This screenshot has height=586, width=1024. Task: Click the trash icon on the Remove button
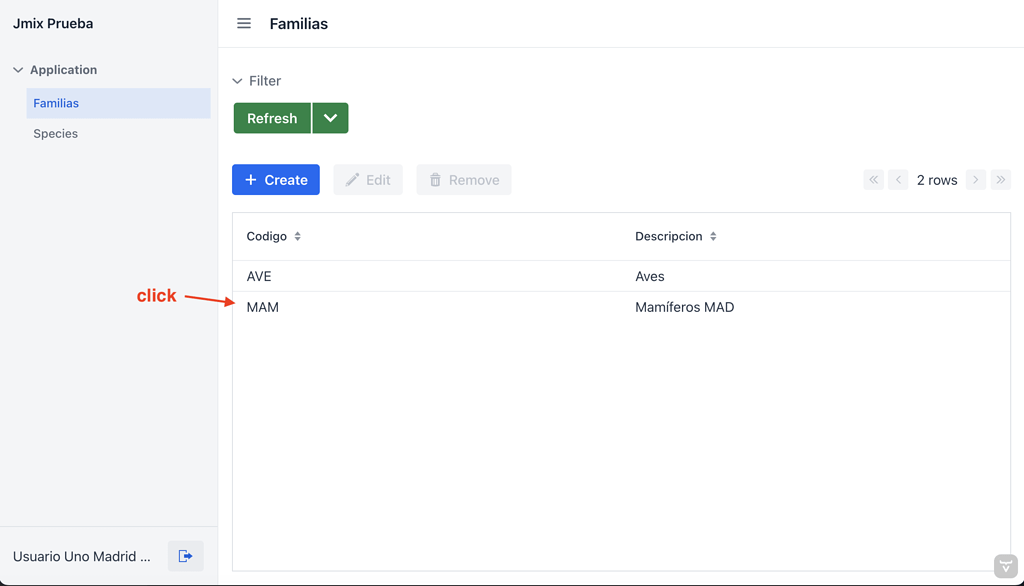pos(435,179)
